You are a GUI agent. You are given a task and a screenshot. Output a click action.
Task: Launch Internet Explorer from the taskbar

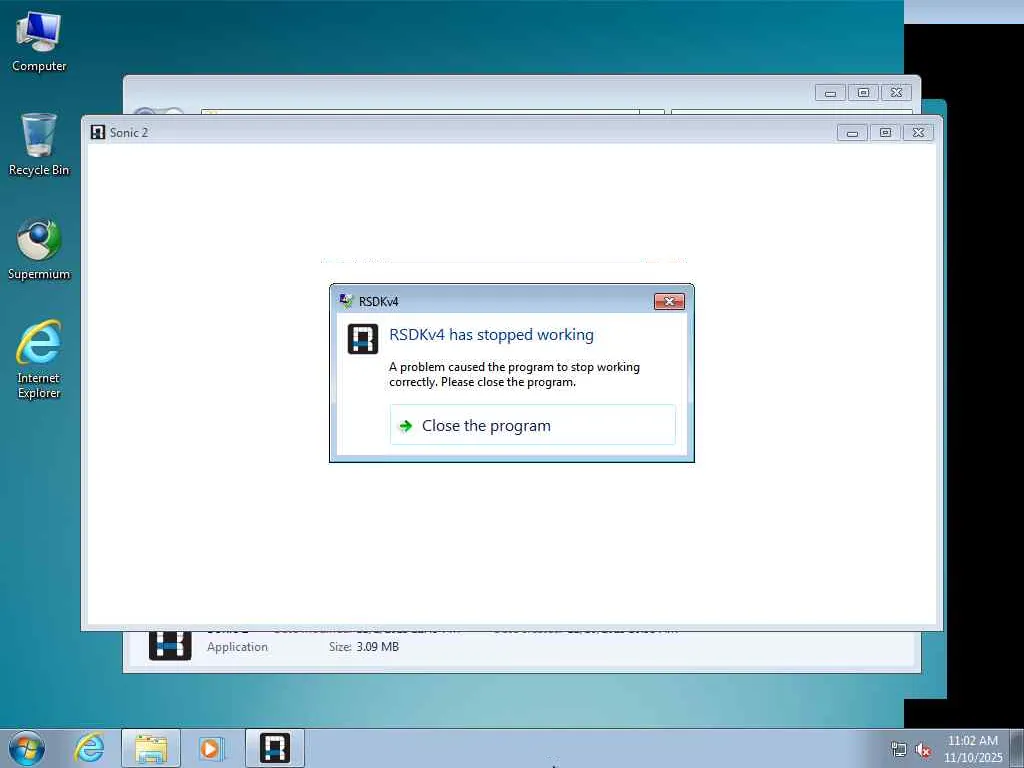coord(89,748)
